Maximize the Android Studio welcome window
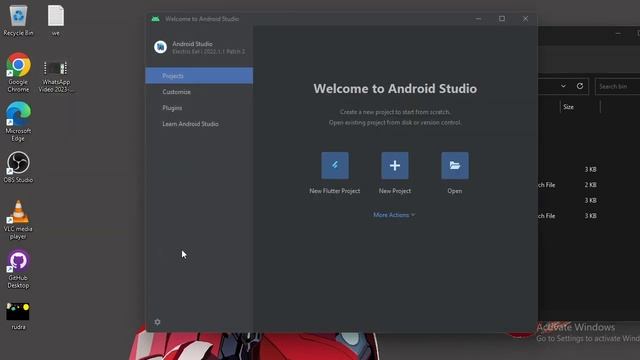 (502, 19)
